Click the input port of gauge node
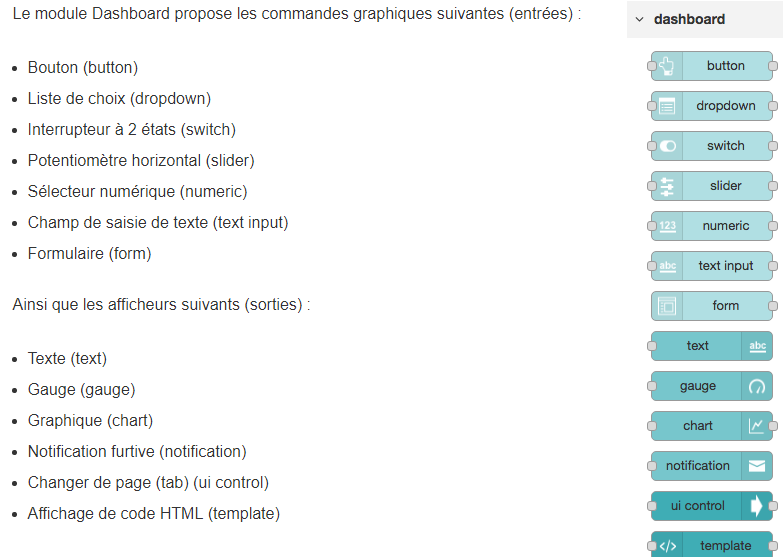The image size is (783, 557). [x=652, y=386]
